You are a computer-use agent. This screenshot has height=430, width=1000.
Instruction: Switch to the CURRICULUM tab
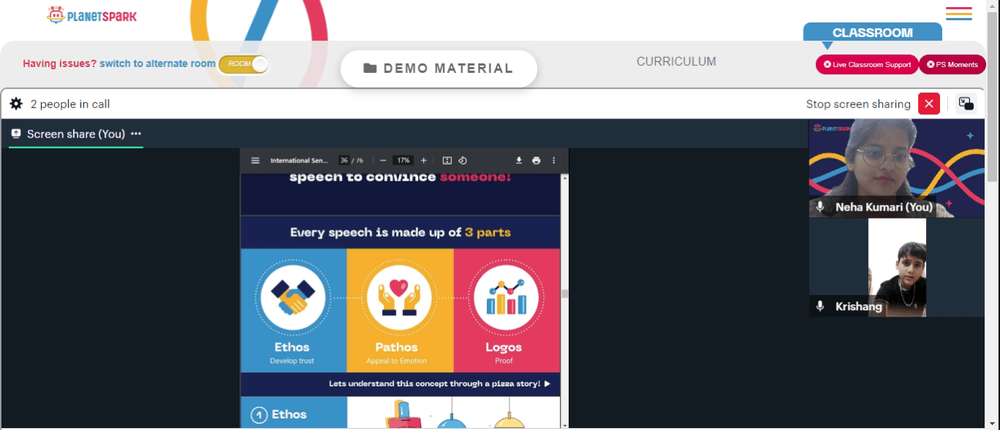[676, 62]
